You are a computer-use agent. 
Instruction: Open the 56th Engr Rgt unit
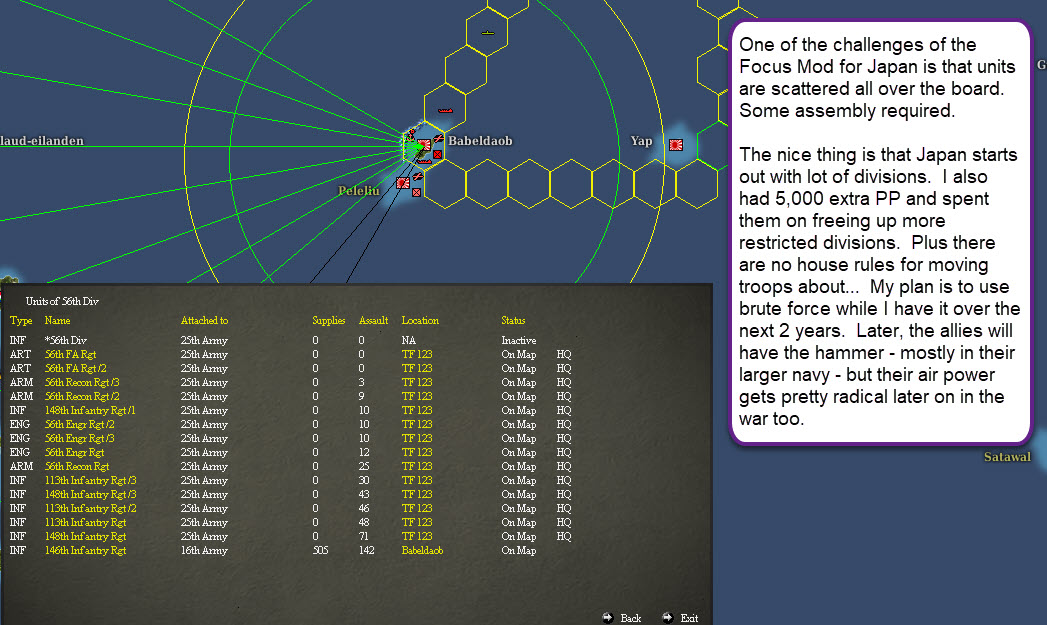point(74,453)
